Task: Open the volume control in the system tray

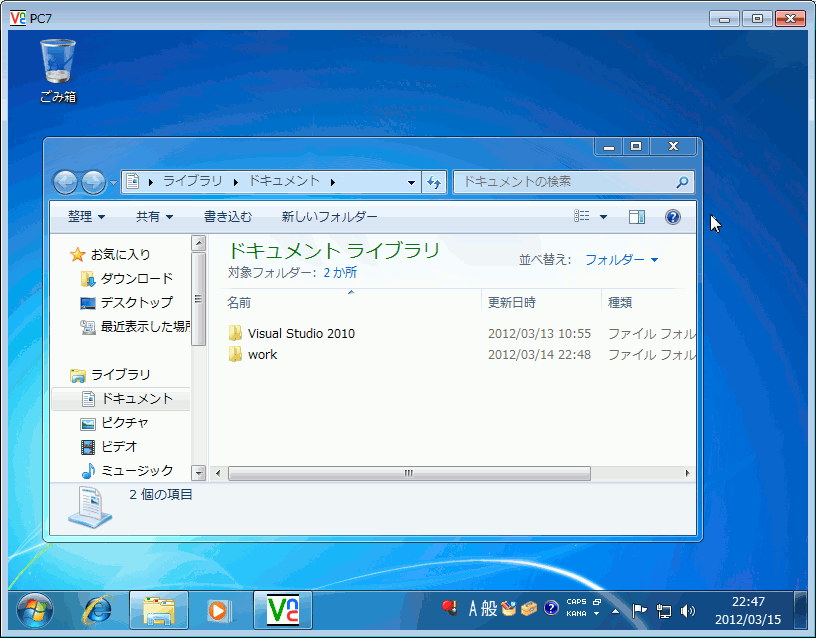Action: pyautogui.click(x=686, y=611)
